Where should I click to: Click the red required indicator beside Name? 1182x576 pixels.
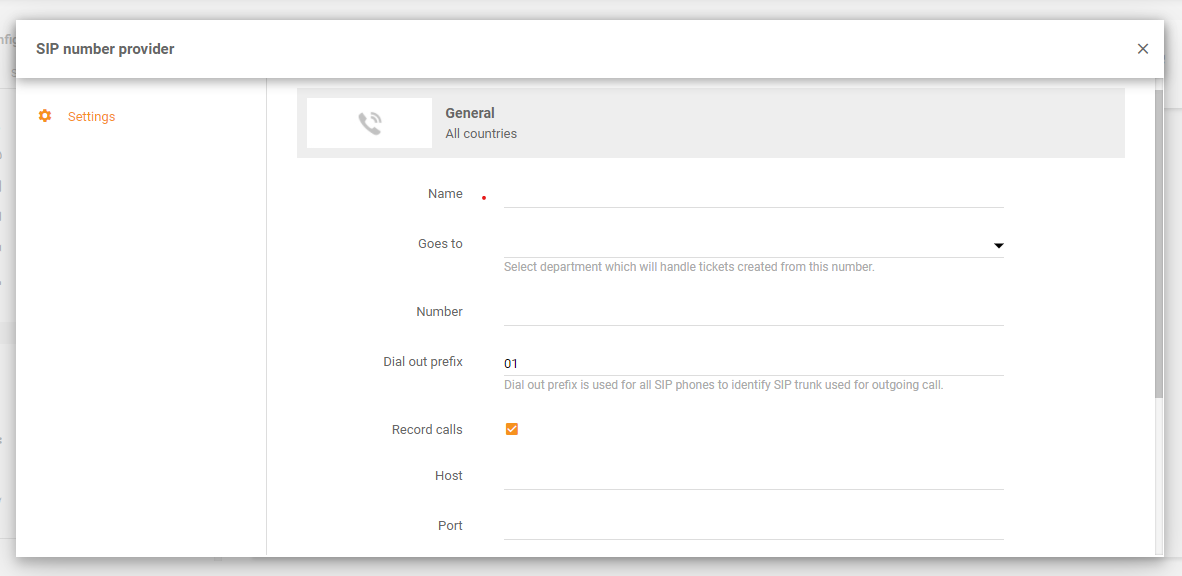coord(484,198)
